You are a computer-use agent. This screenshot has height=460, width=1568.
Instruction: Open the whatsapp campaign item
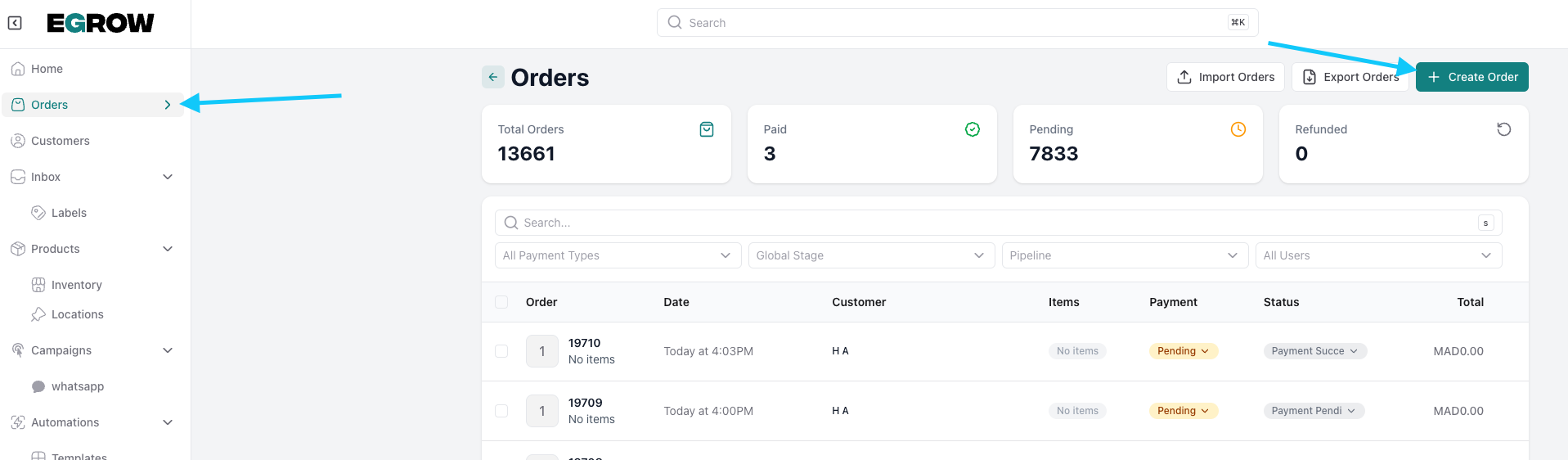77,386
